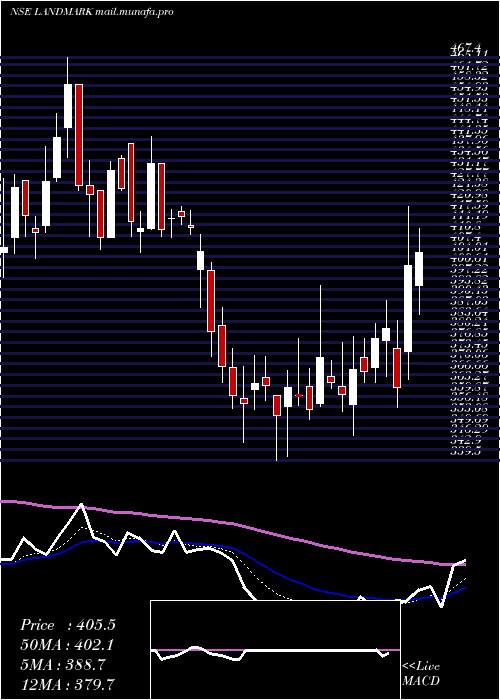Click the 'NSE LANDMARK mail.munafa.pro' chart title
The height and width of the screenshot is (700, 500).
pos(92,12)
